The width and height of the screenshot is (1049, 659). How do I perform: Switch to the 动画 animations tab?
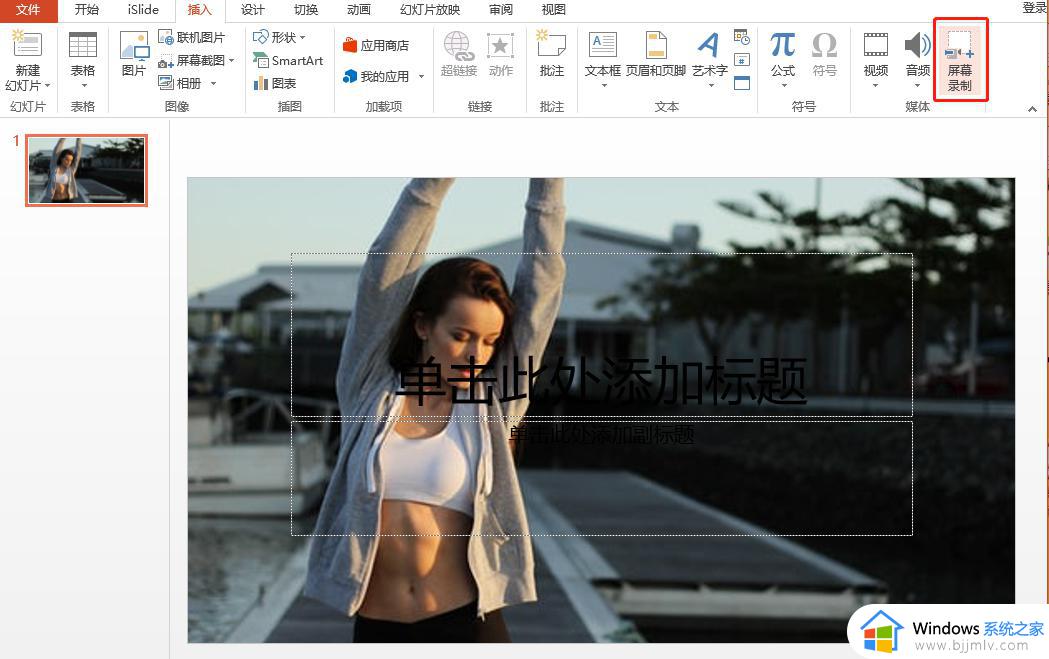tap(359, 10)
